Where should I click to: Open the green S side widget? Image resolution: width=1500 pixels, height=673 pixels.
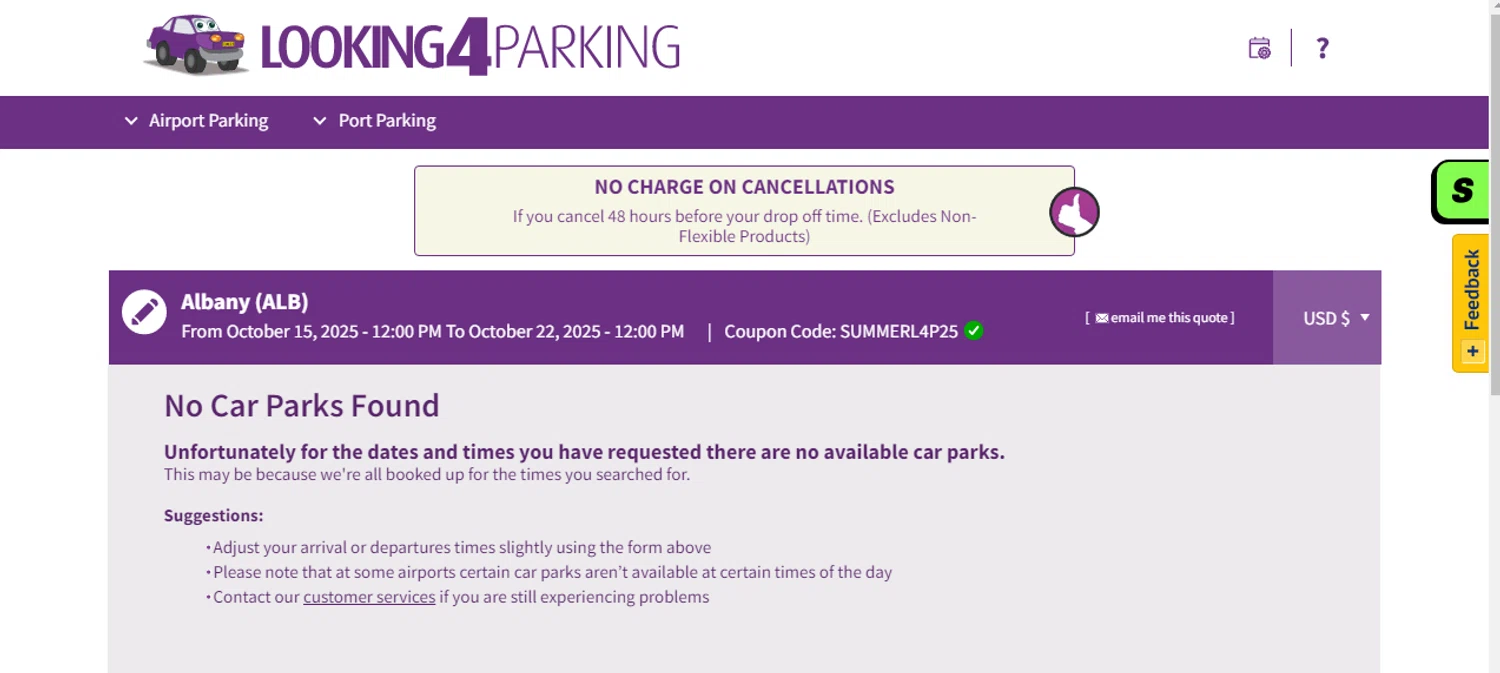1461,191
